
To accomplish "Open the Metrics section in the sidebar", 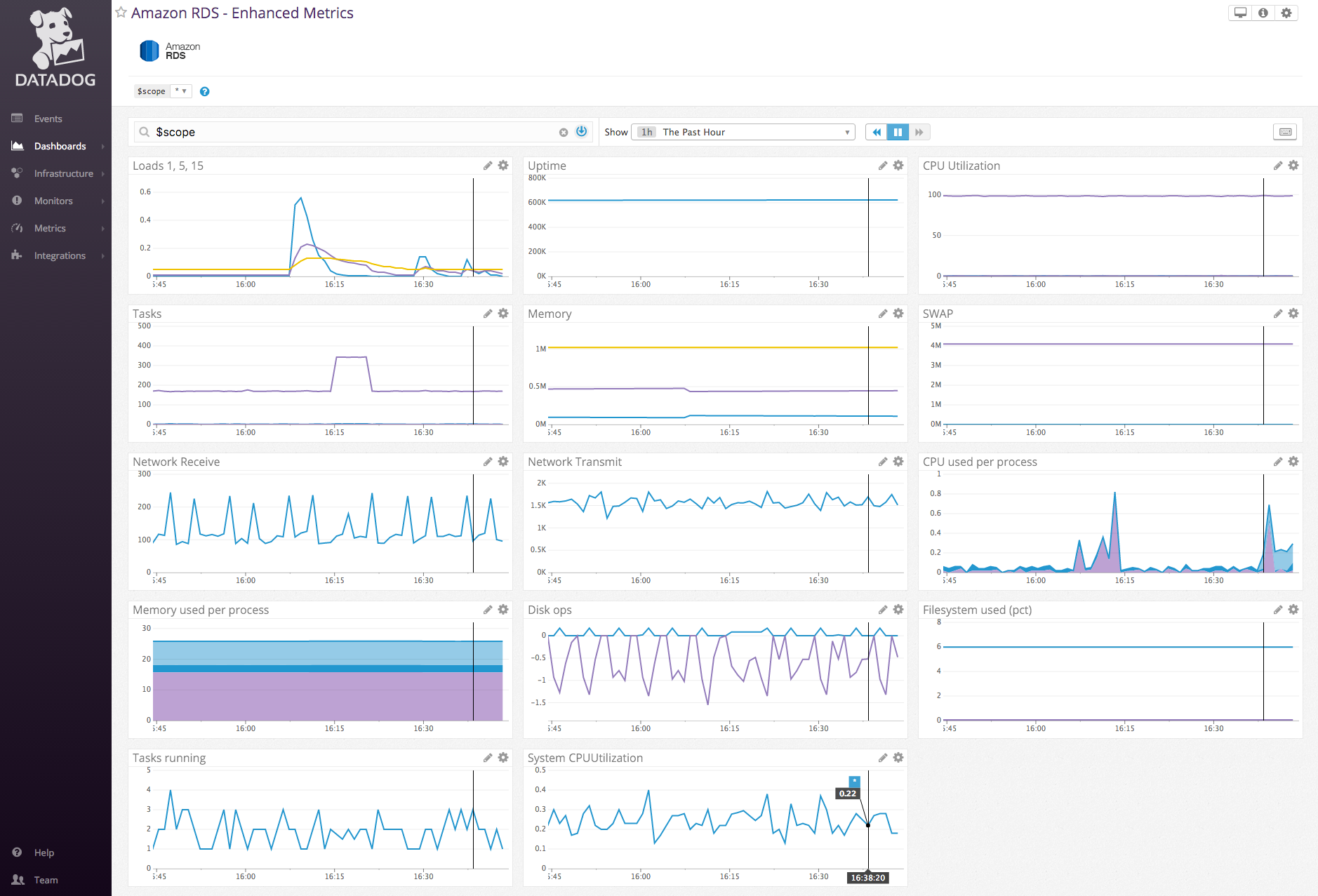I will (x=50, y=228).
